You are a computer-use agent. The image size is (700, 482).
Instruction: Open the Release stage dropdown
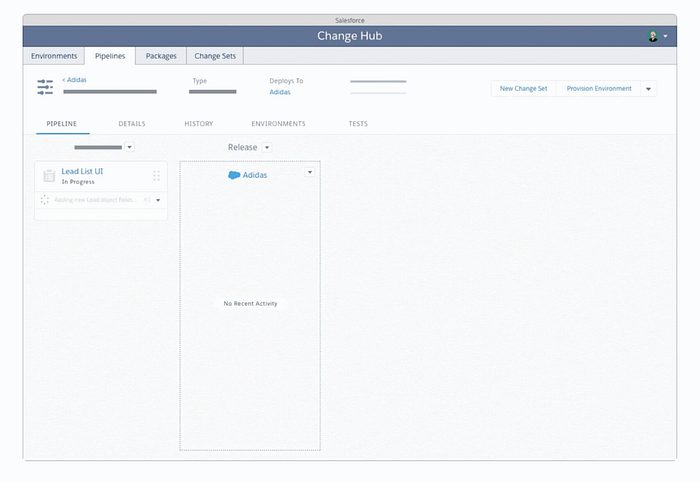(267, 148)
